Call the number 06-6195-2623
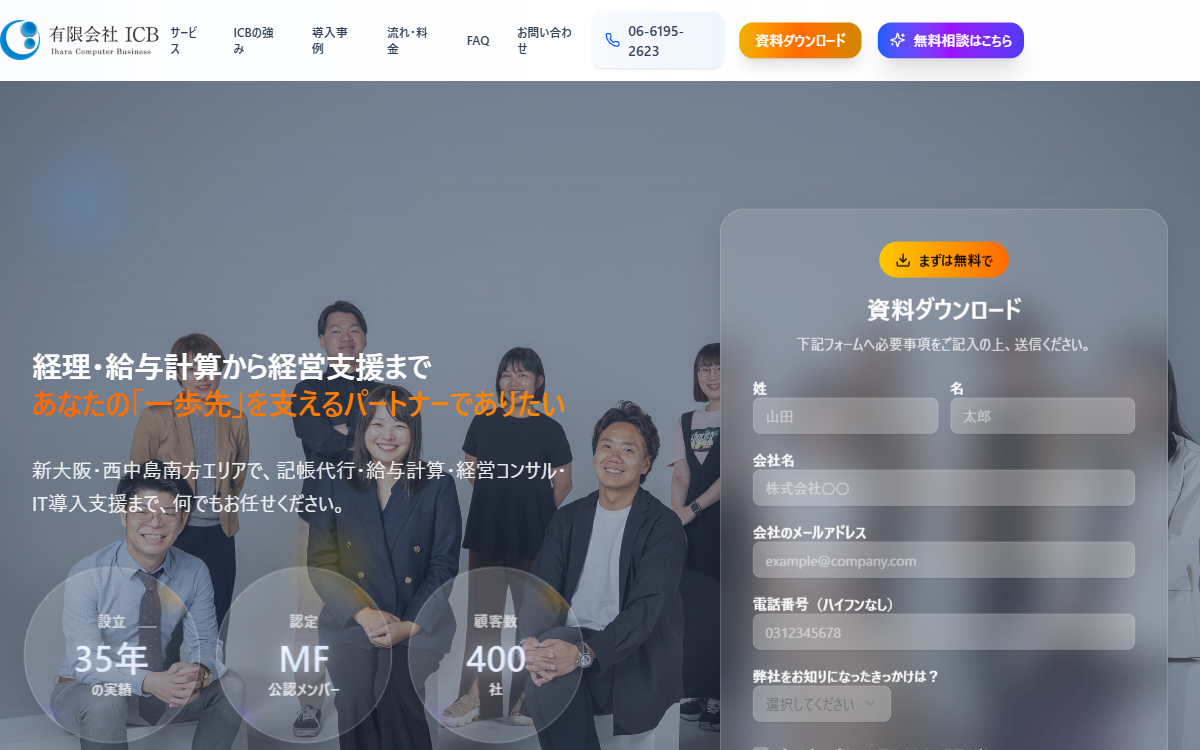 pyautogui.click(x=658, y=41)
